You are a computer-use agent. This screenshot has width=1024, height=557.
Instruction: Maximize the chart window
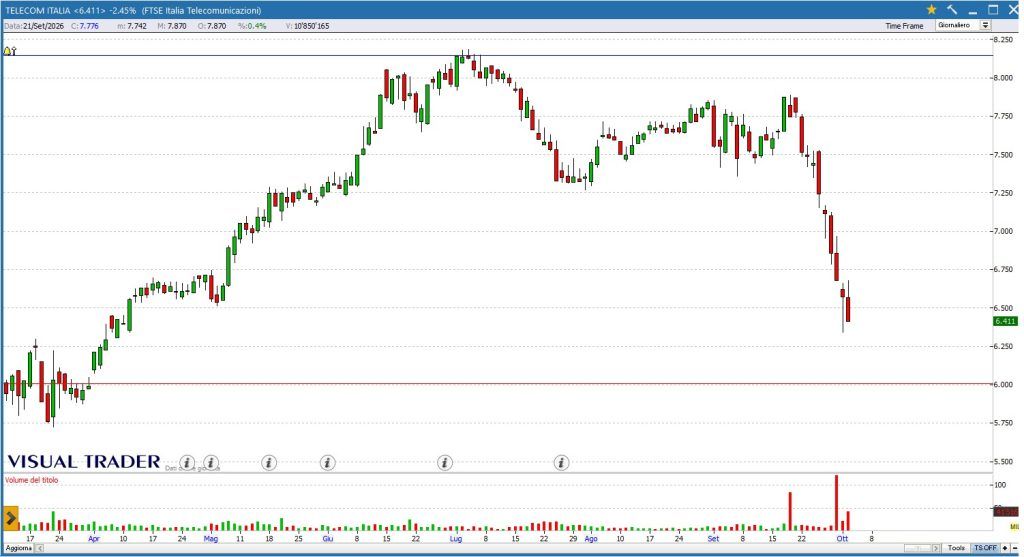(x=993, y=10)
